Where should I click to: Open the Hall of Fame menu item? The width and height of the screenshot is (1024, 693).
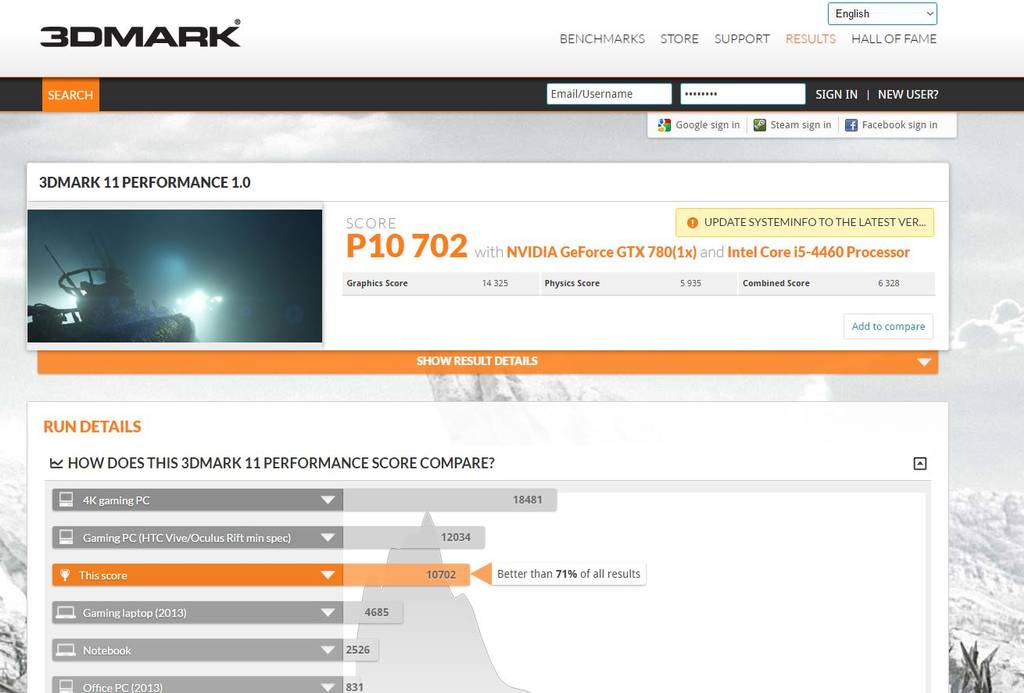pyautogui.click(x=893, y=39)
